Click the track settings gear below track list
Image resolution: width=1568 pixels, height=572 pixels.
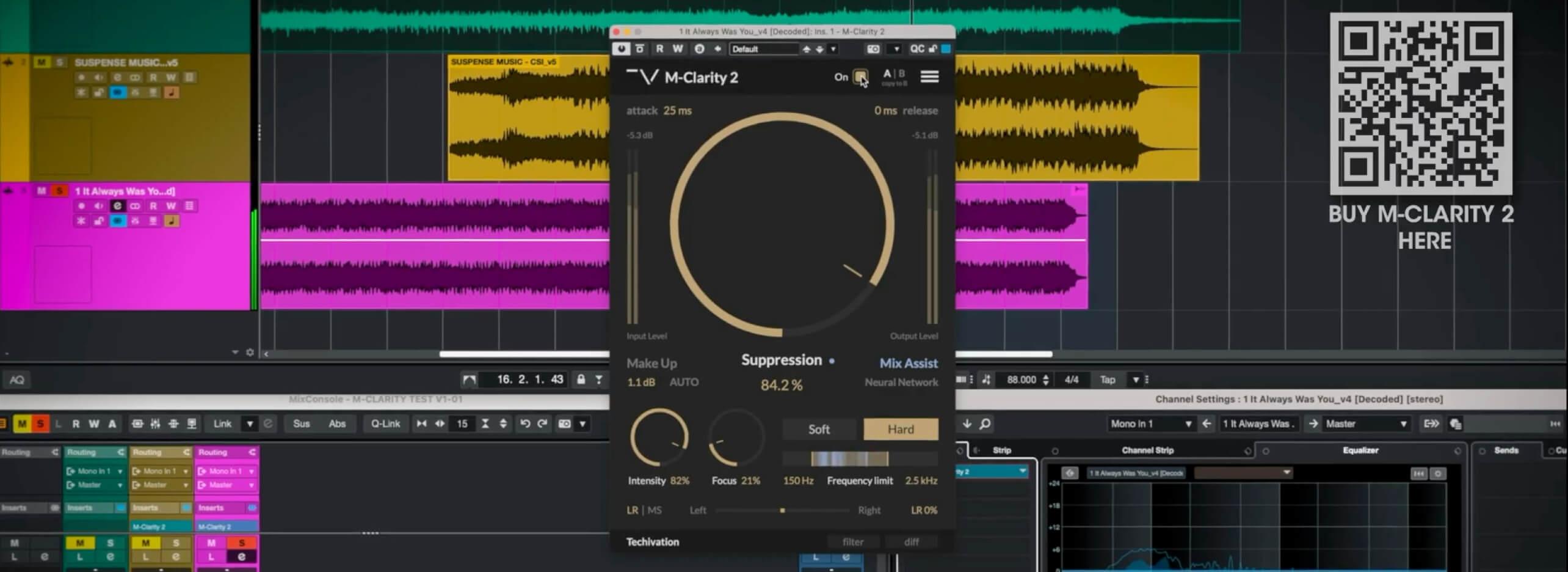click(250, 353)
